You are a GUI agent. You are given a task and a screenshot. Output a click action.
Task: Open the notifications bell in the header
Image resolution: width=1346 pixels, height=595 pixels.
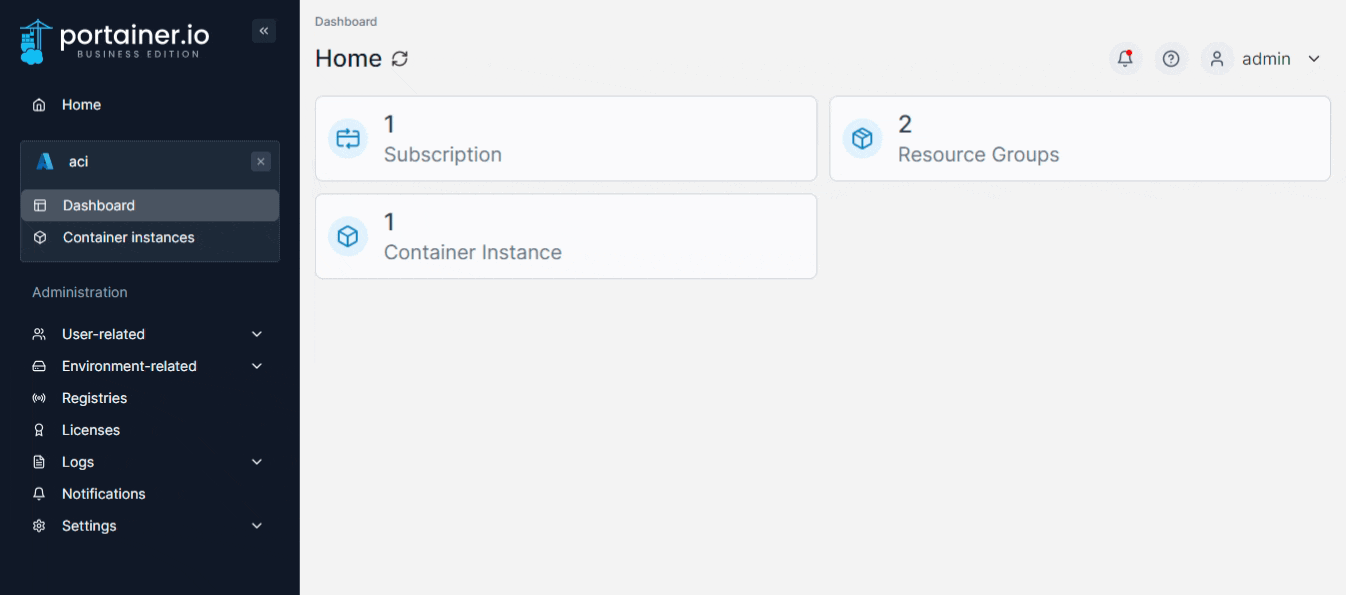tap(1125, 59)
